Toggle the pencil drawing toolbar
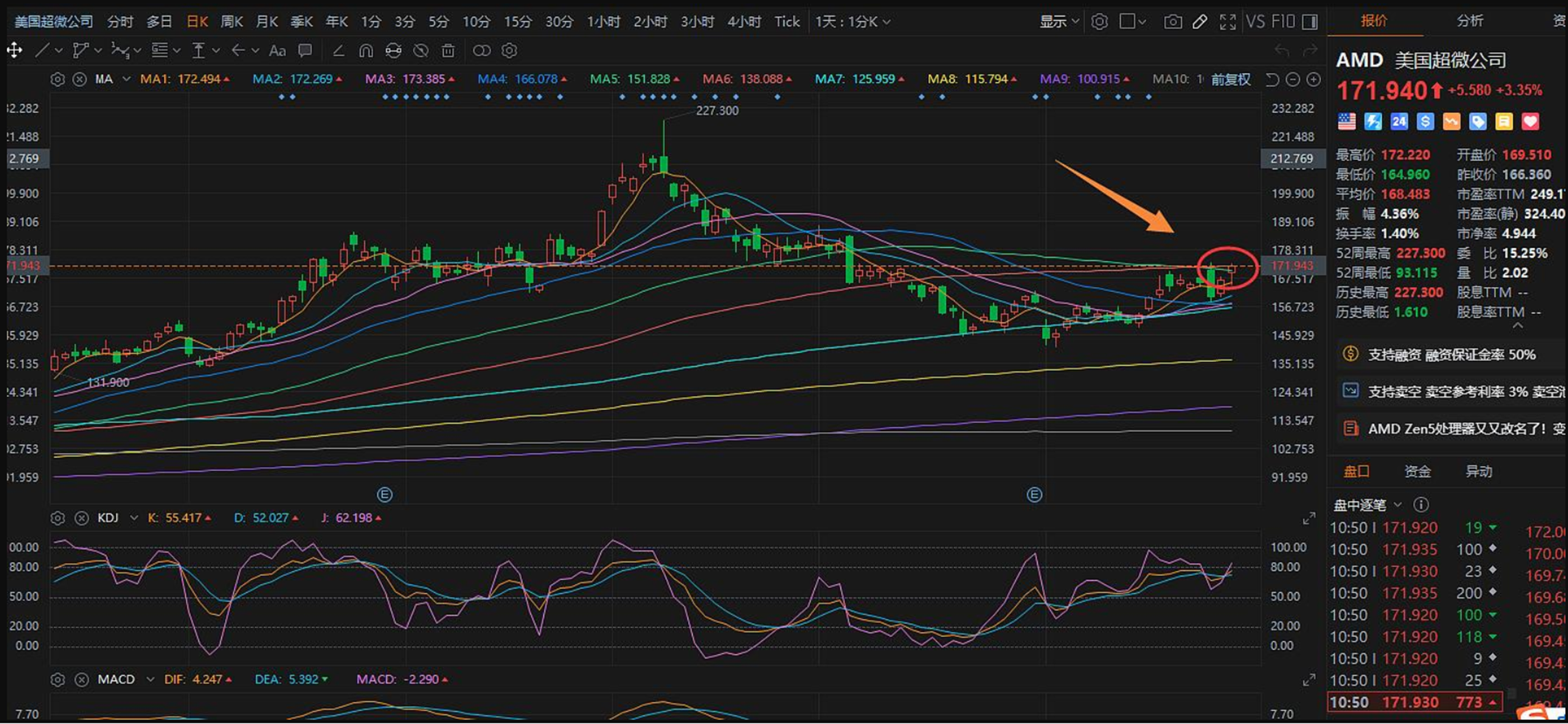Screen dimensions: 1568x724 1200,22
